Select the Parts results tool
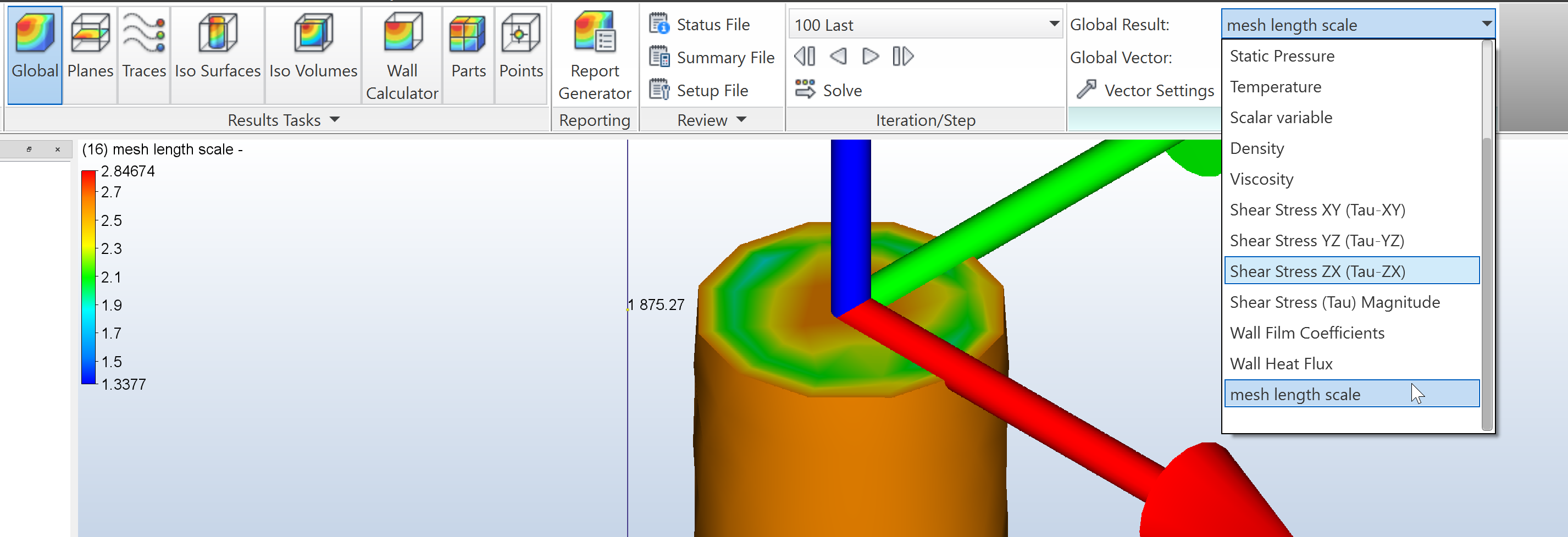 point(468,55)
